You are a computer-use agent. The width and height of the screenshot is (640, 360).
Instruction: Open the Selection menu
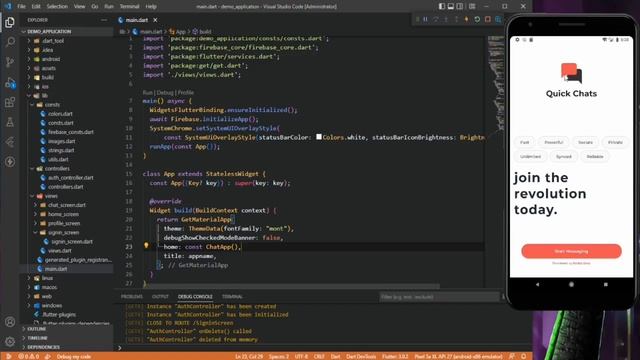(57, 6)
